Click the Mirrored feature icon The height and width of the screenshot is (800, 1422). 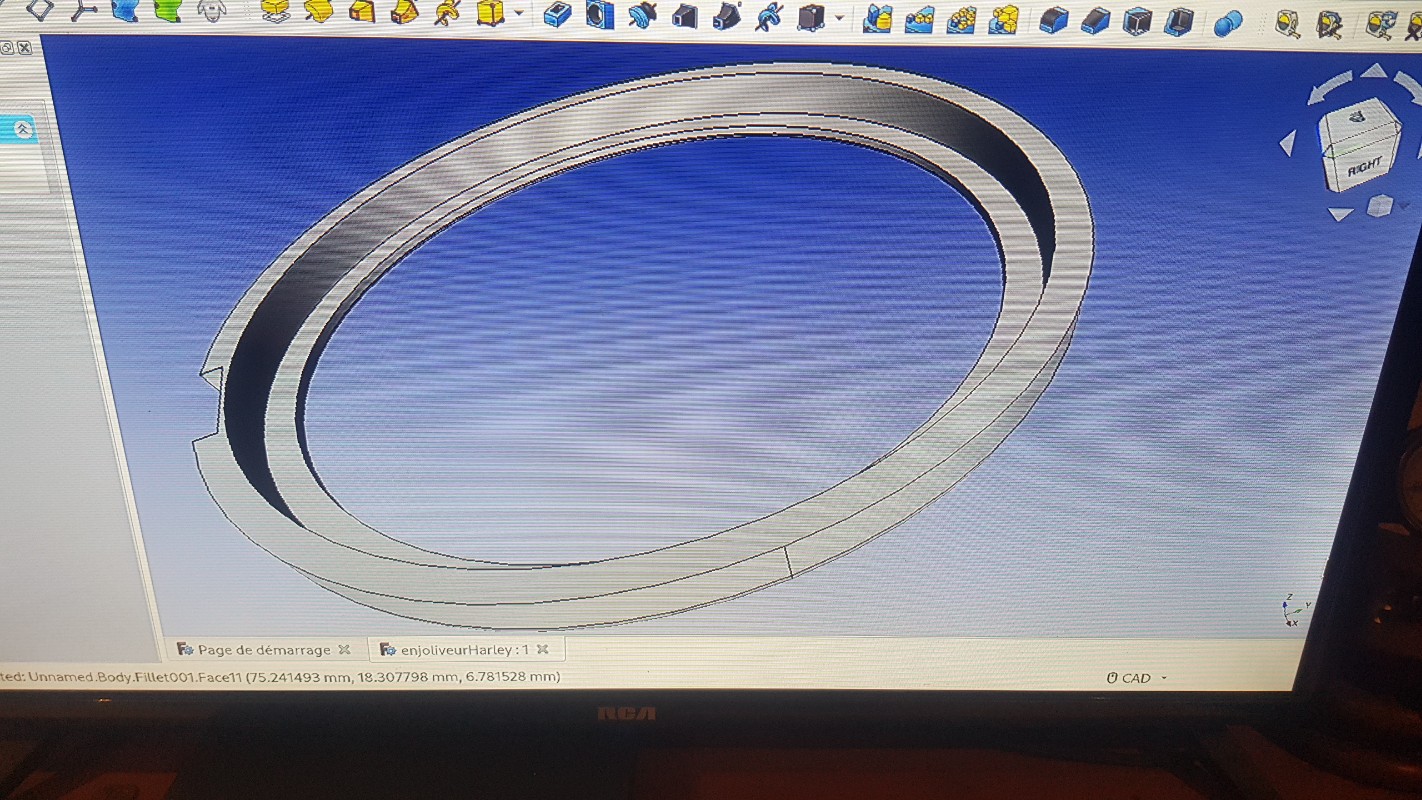click(877, 18)
